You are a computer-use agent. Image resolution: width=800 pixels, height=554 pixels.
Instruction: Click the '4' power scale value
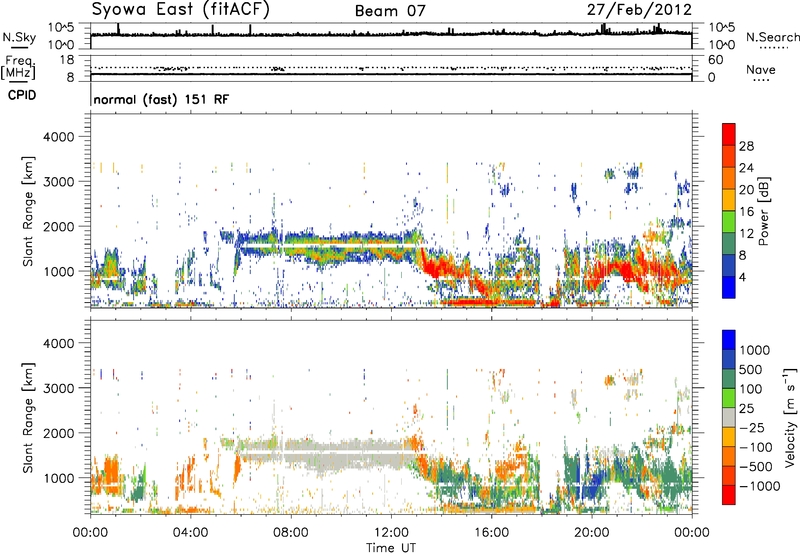(742, 277)
